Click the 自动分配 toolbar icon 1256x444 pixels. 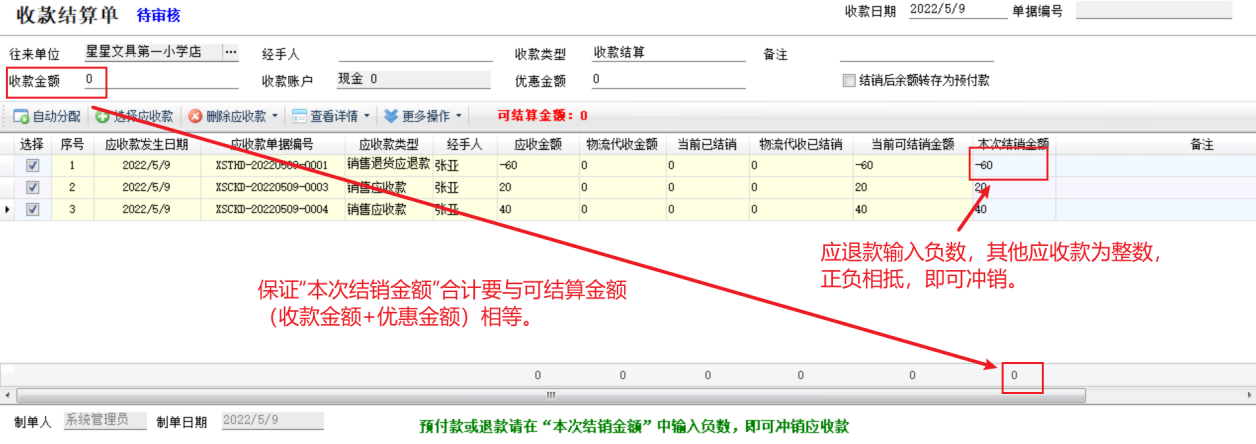click(x=20, y=116)
